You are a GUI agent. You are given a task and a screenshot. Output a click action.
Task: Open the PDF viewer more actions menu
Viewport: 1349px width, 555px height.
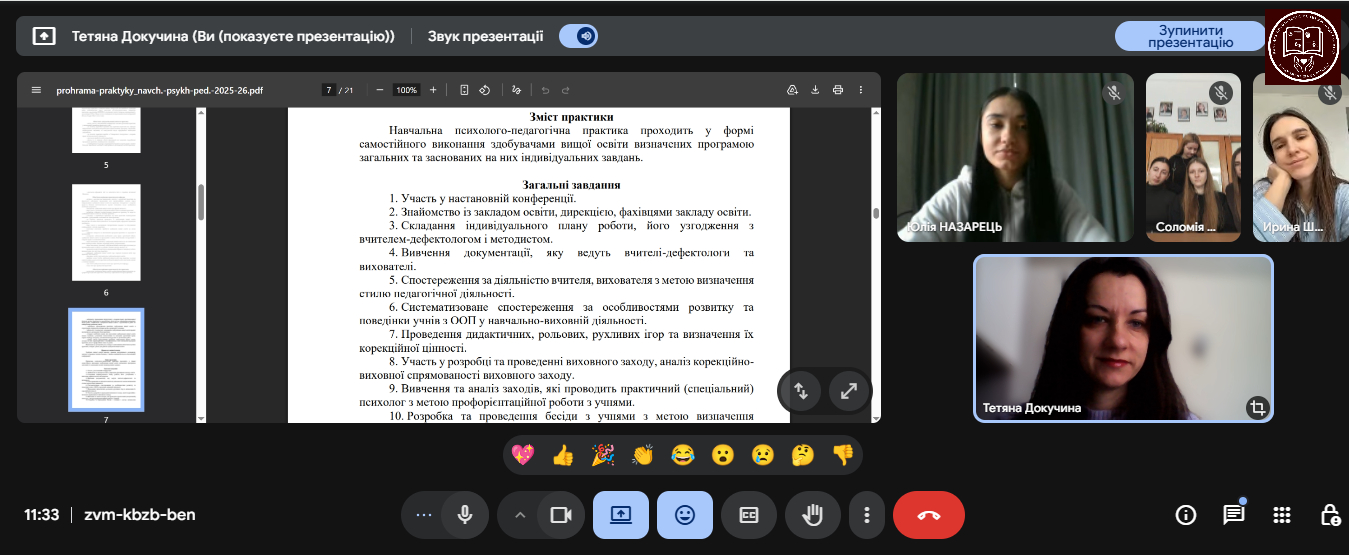point(861,90)
